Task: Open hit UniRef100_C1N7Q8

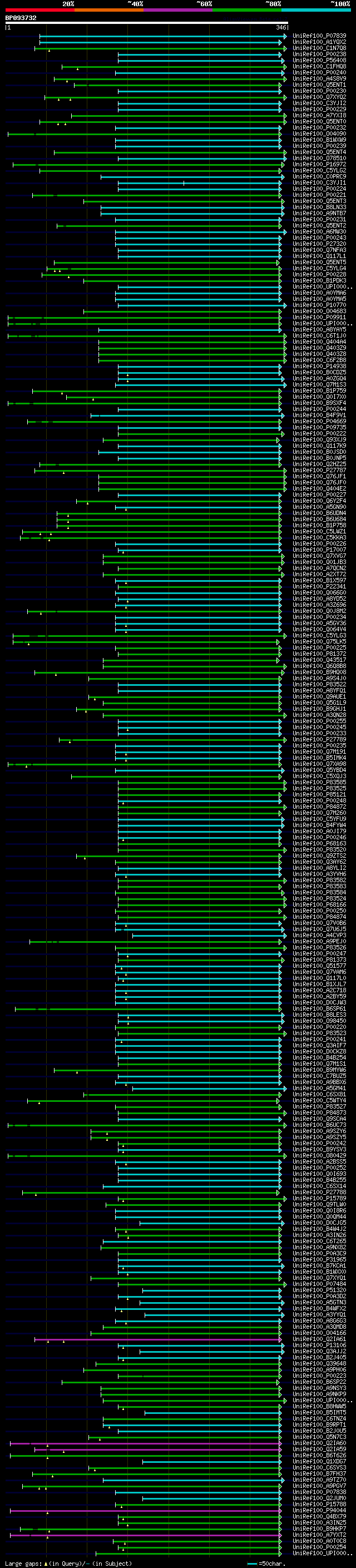Action: [x=319, y=48]
